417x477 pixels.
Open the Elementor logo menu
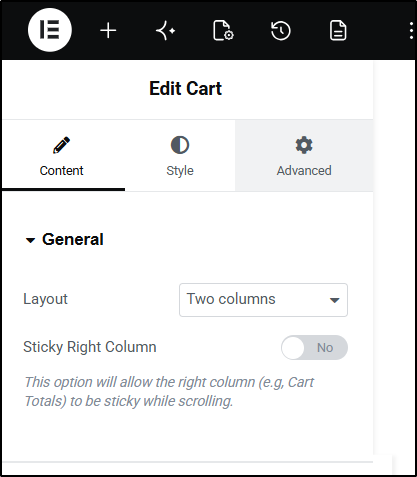click(50, 30)
